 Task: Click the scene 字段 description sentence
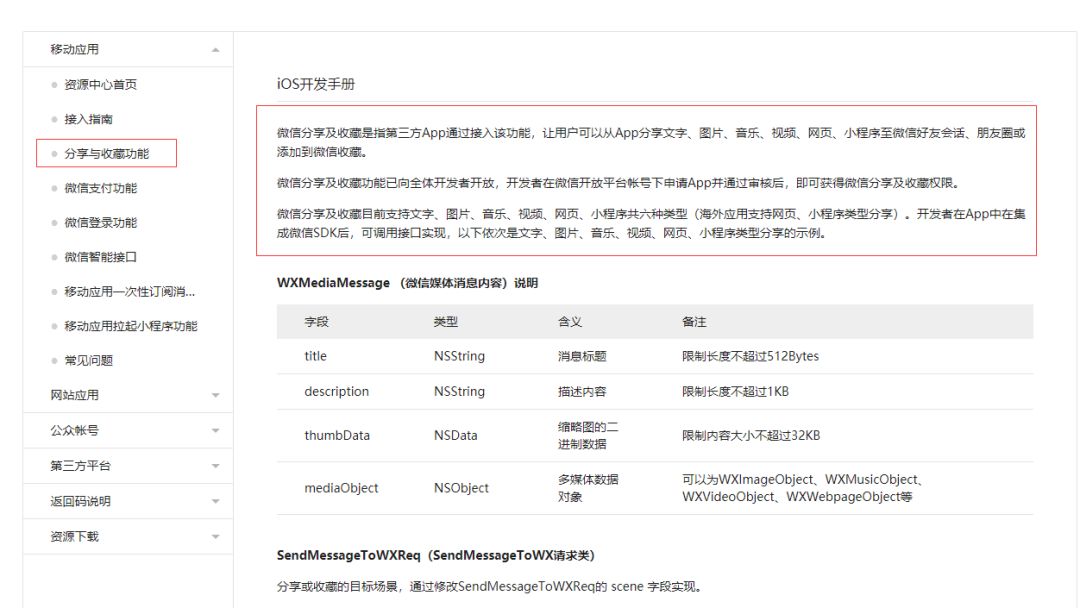(x=491, y=587)
